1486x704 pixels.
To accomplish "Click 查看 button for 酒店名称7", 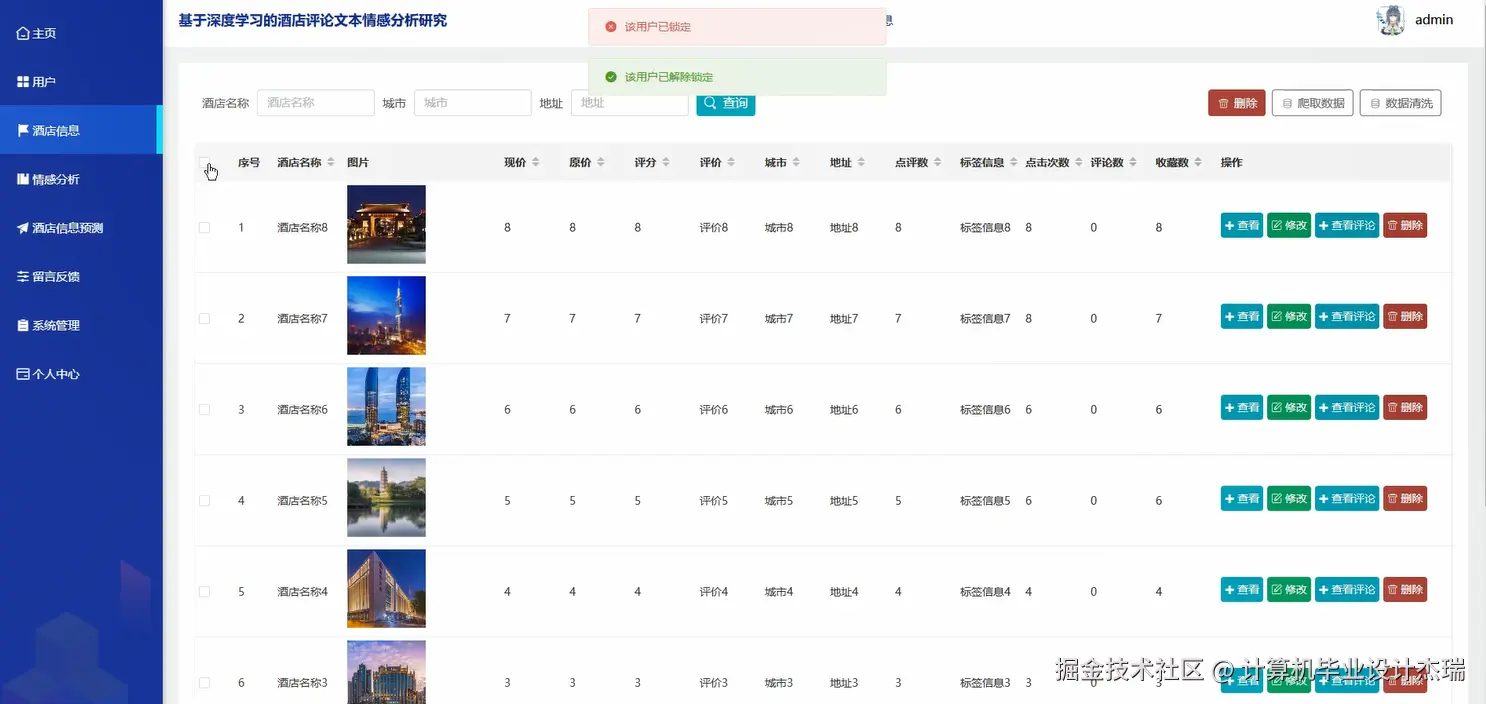I will [1242, 317].
